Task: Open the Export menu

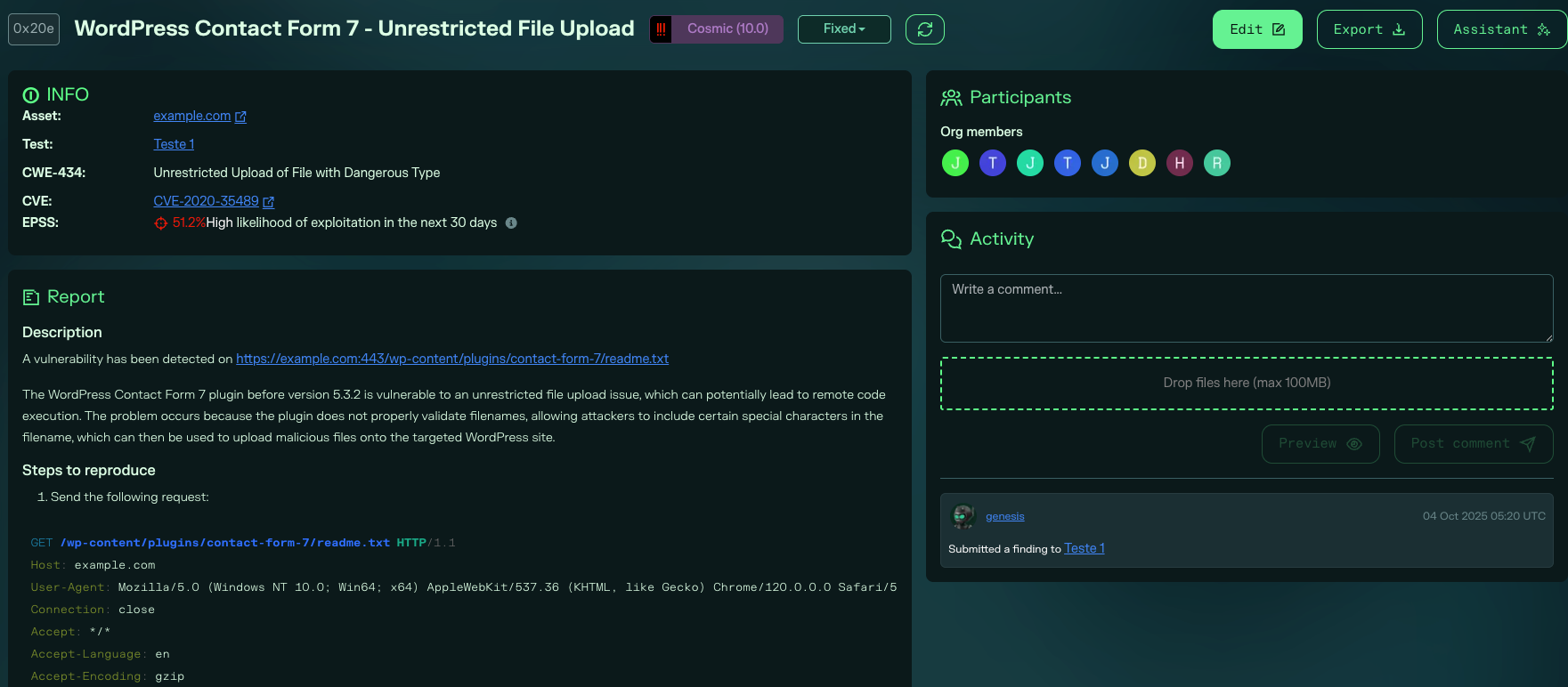Action: point(1369,29)
